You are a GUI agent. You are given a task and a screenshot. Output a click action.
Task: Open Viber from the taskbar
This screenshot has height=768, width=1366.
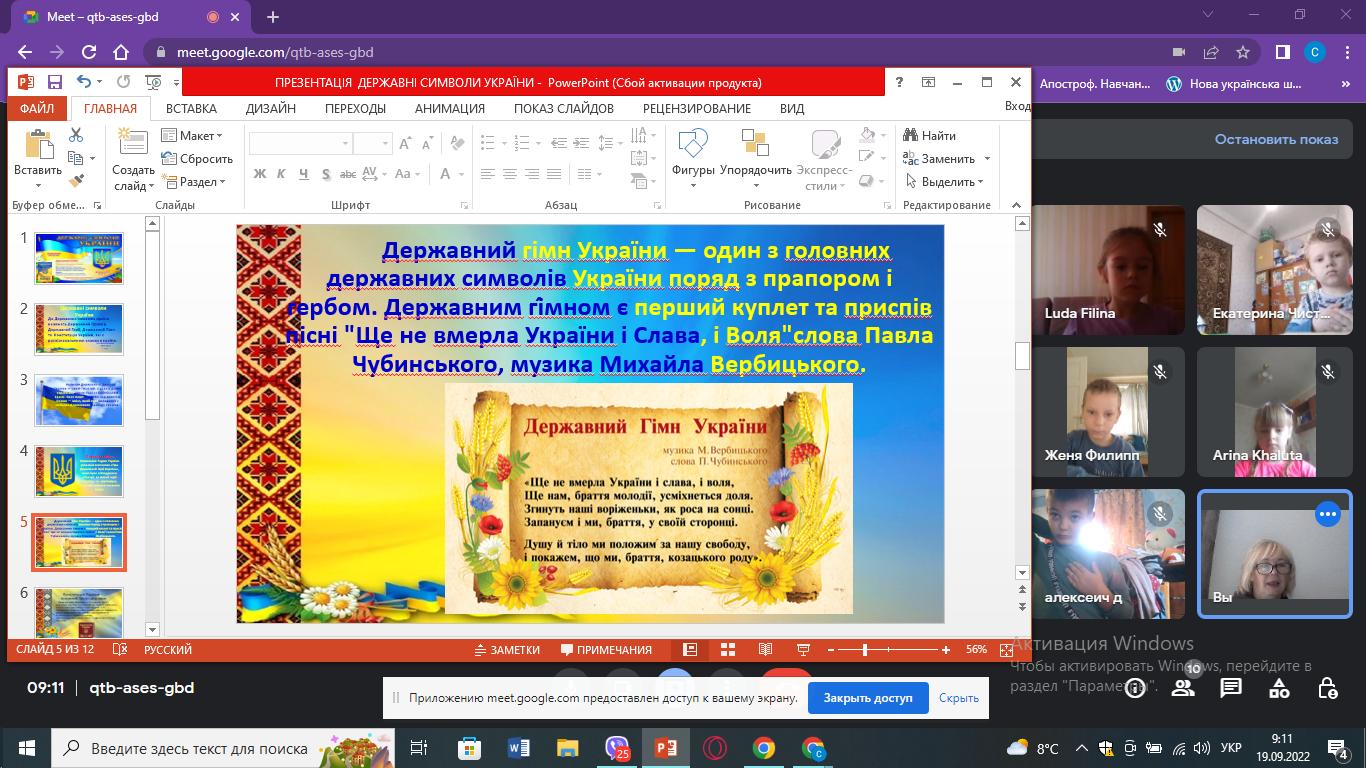click(x=616, y=748)
